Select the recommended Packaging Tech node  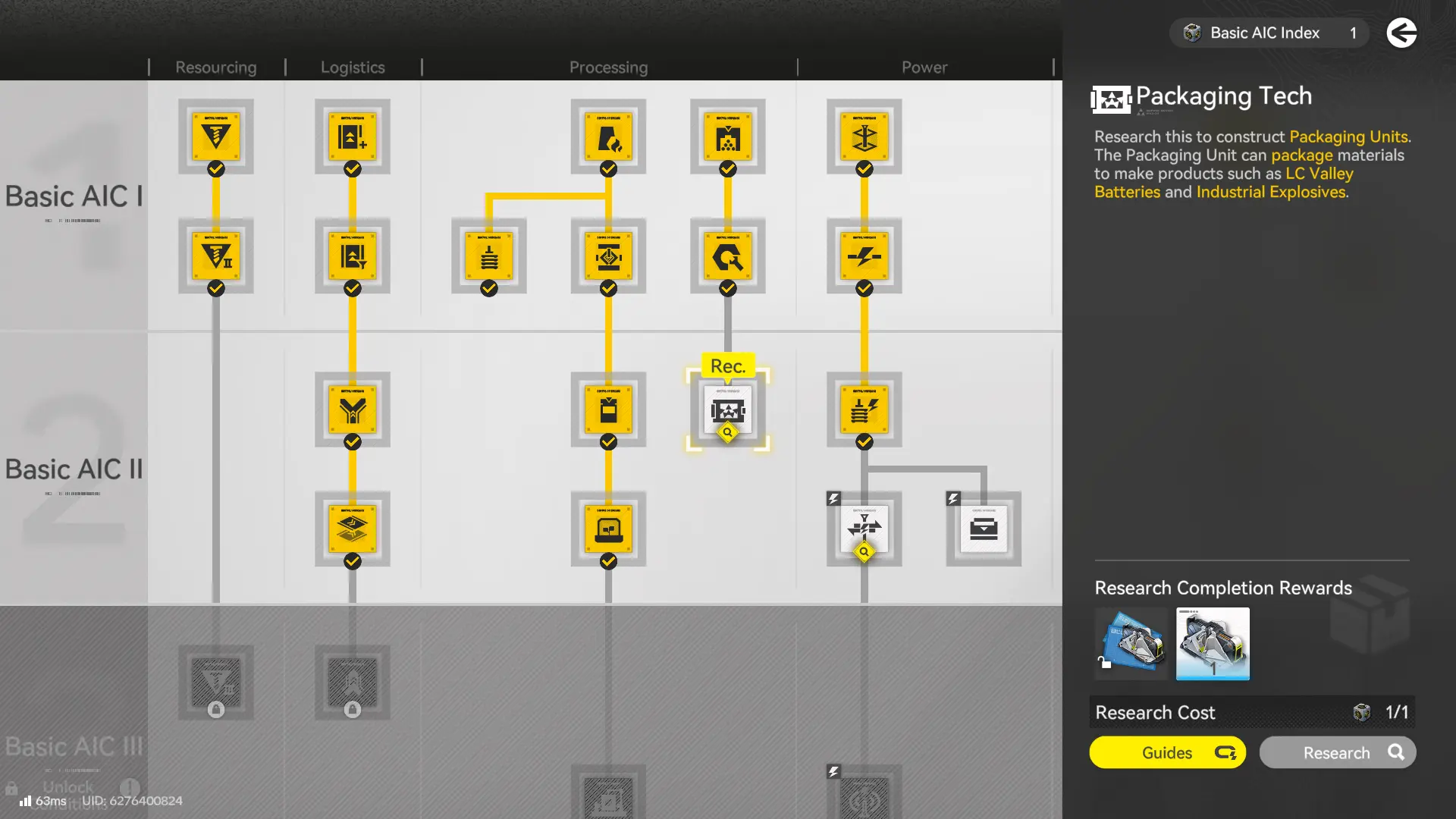click(x=727, y=411)
